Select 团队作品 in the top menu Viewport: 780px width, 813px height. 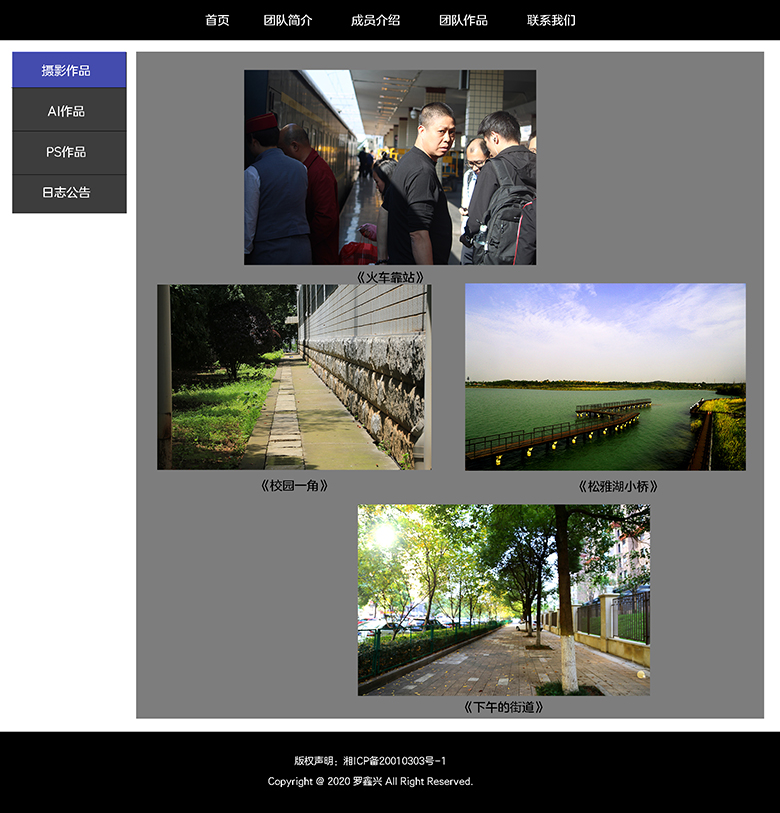point(463,20)
